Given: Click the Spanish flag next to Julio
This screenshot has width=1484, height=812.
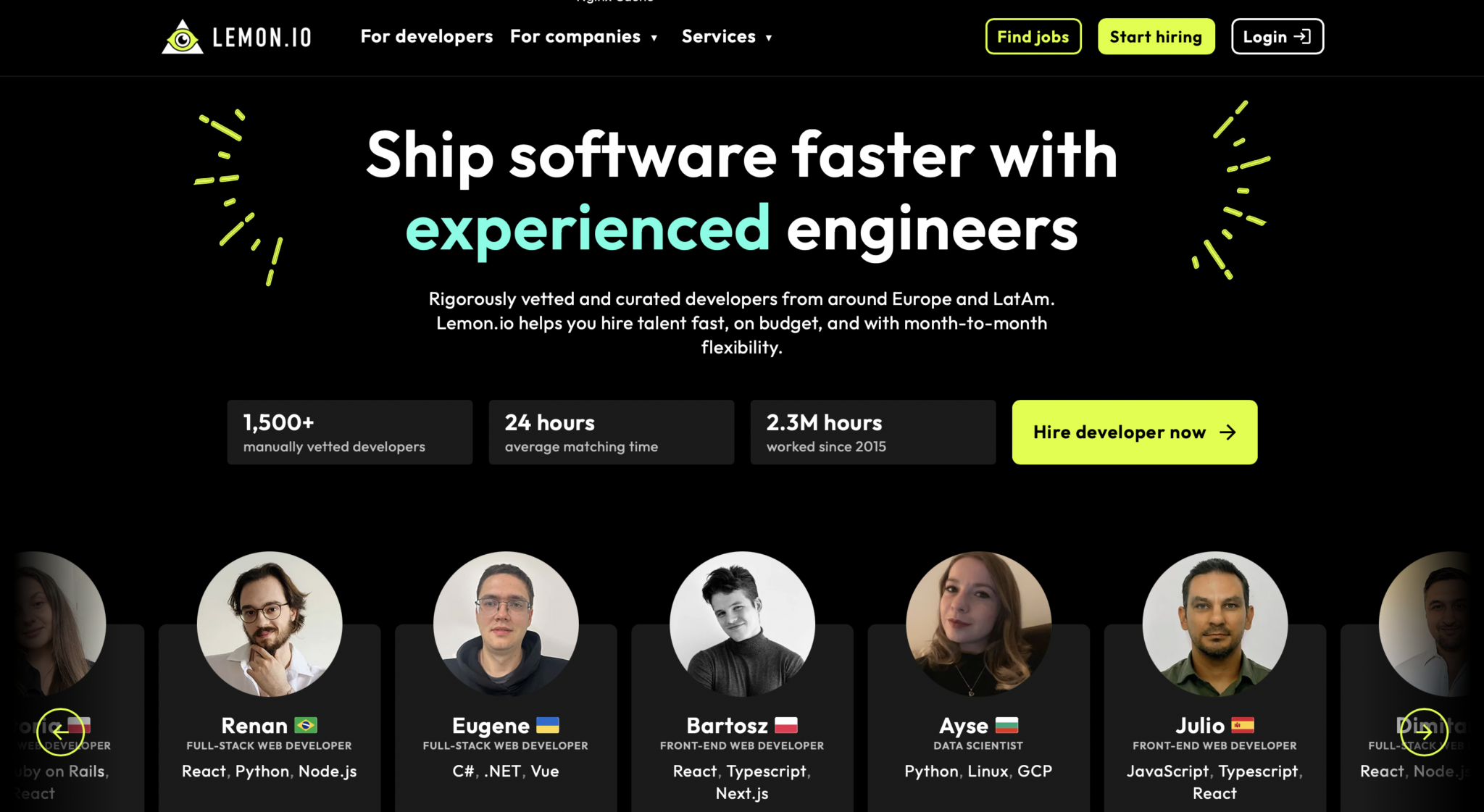Looking at the screenshot, I should point(1241,725).
